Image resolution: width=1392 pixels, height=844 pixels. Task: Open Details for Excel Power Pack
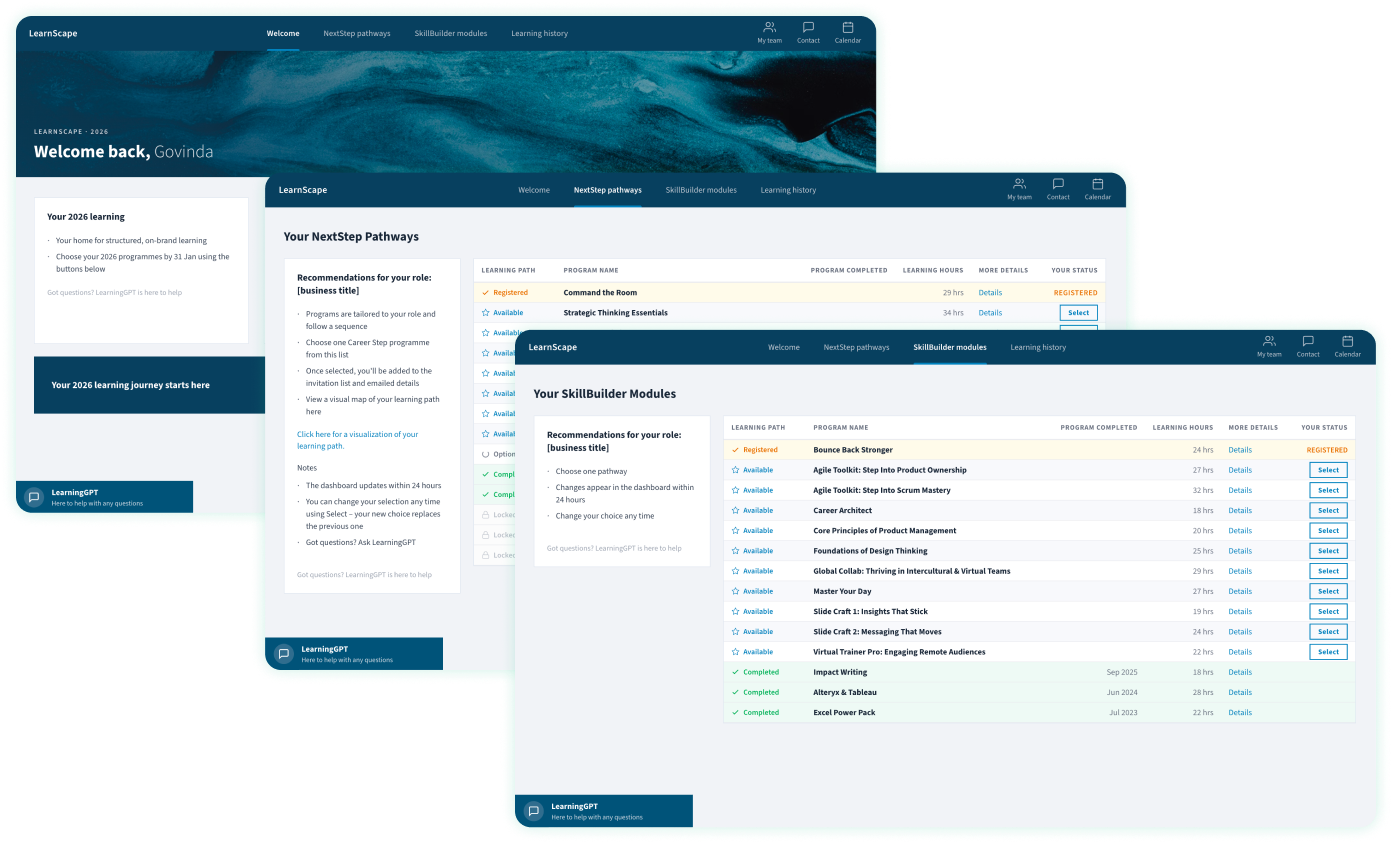[1240, 712]
